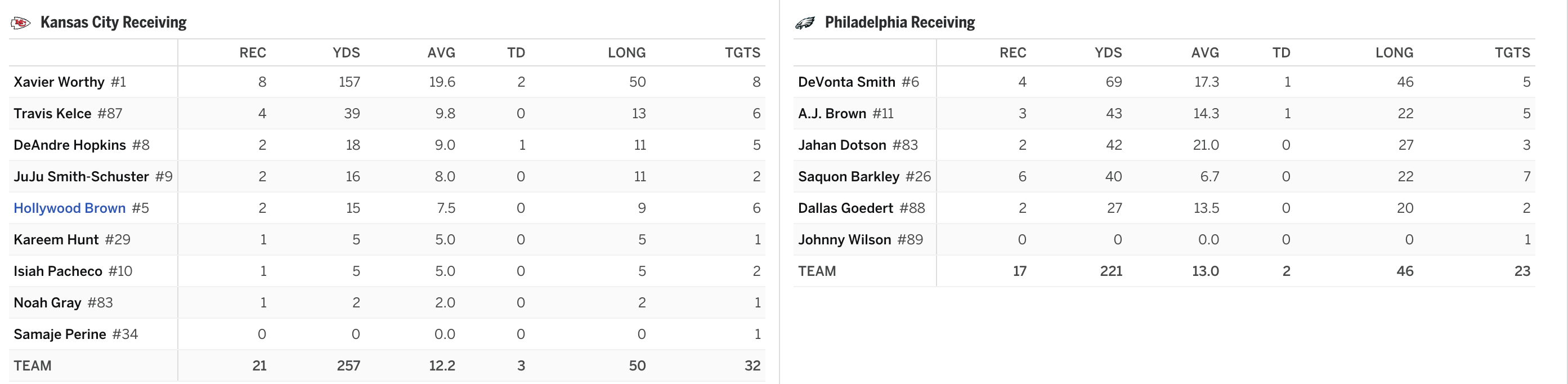Click DeAndre Hopkins player name
The image size is (1568, 384).
click(x=69, y=145)
